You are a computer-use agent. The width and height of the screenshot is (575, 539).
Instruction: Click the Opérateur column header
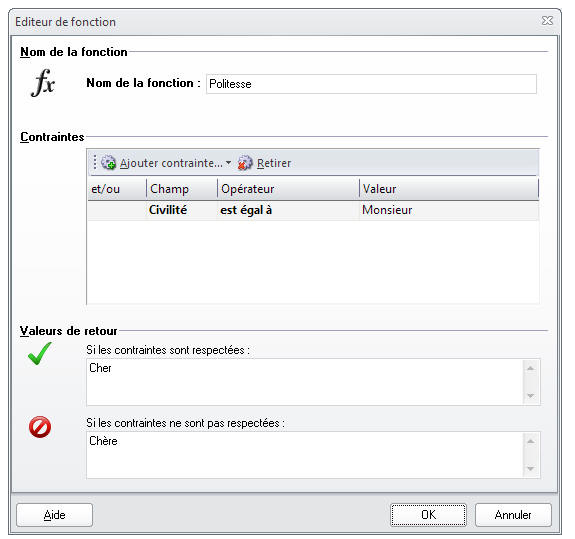288,189
